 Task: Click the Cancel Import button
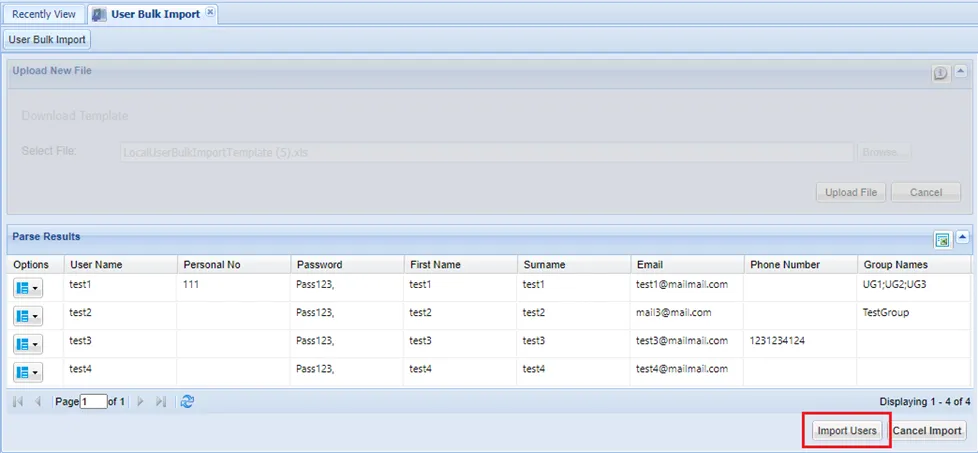[927, 431]
